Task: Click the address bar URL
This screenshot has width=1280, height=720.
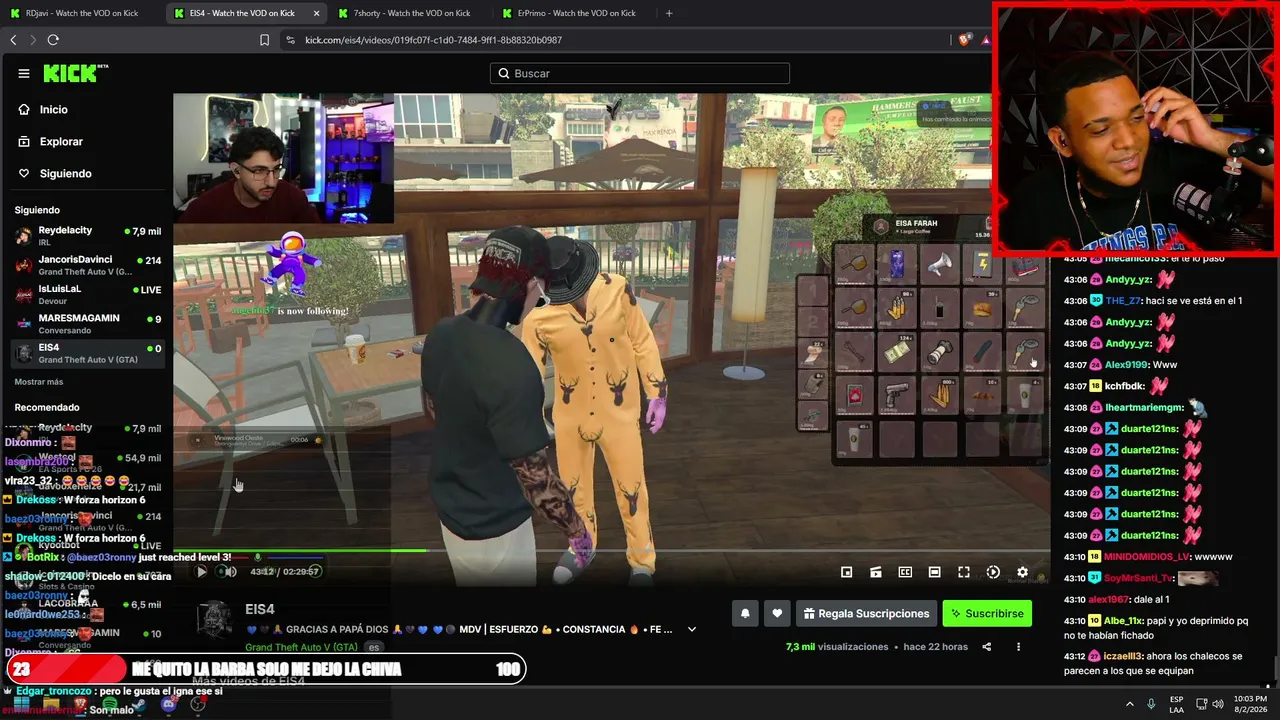Action: pyautogui.click(x=433, y=40)
